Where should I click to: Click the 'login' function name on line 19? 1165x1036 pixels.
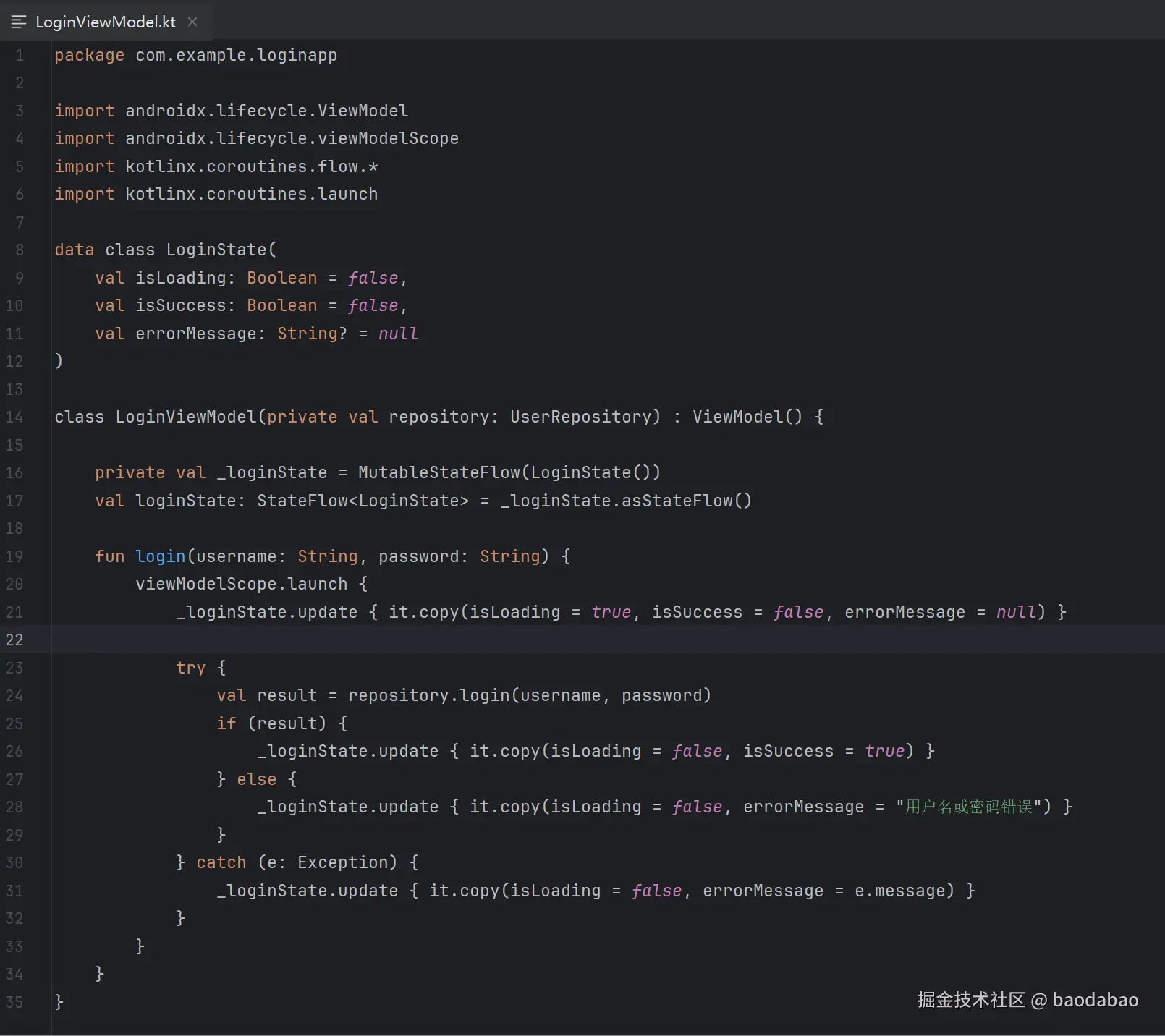click(x=161, y=556)
